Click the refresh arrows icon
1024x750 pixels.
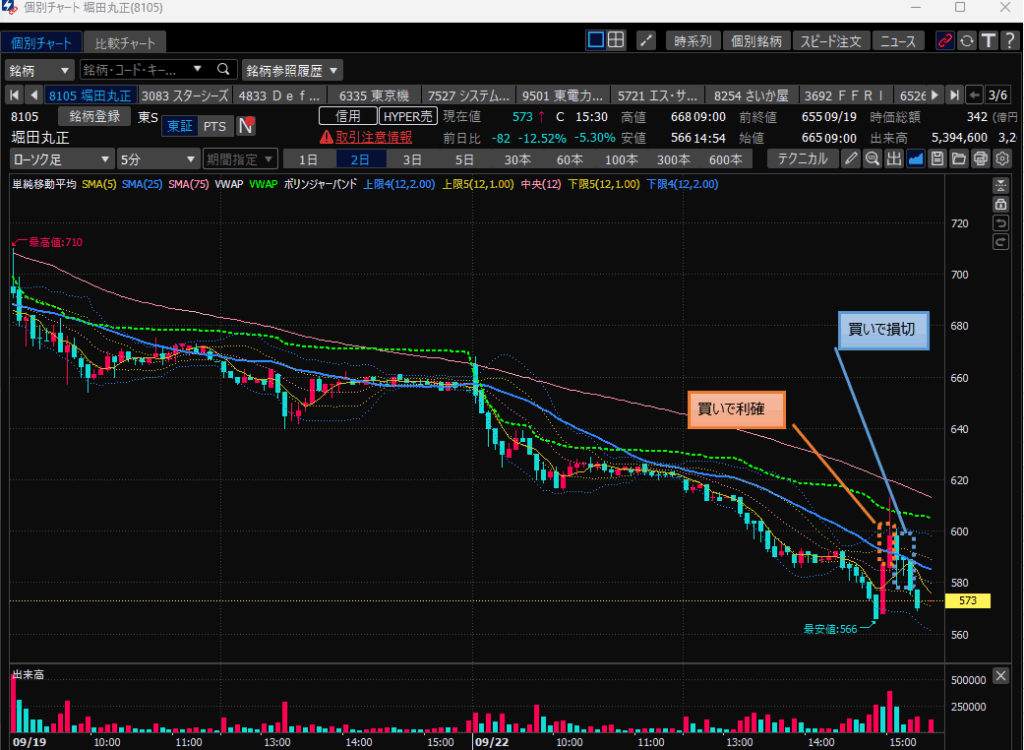pyautogui.click(x=966, y=41)
